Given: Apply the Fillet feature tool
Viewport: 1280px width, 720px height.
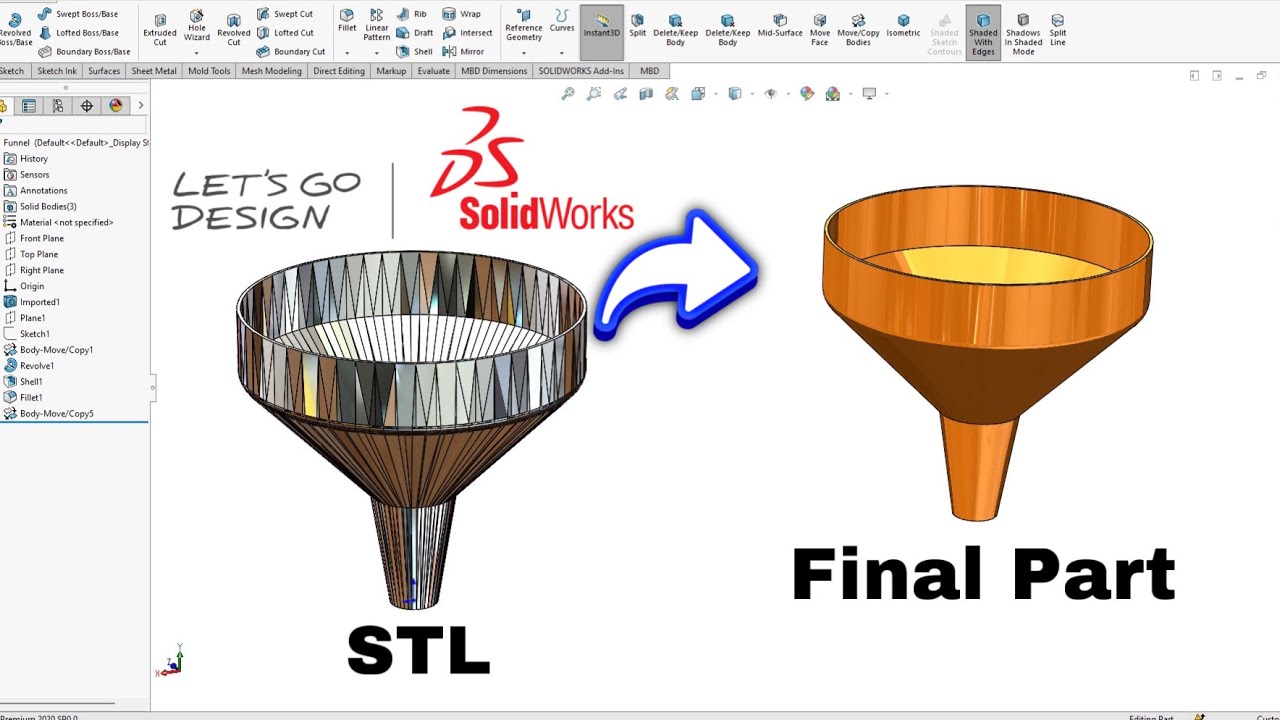Looking at the screenshot, I should tap(347, 20).
